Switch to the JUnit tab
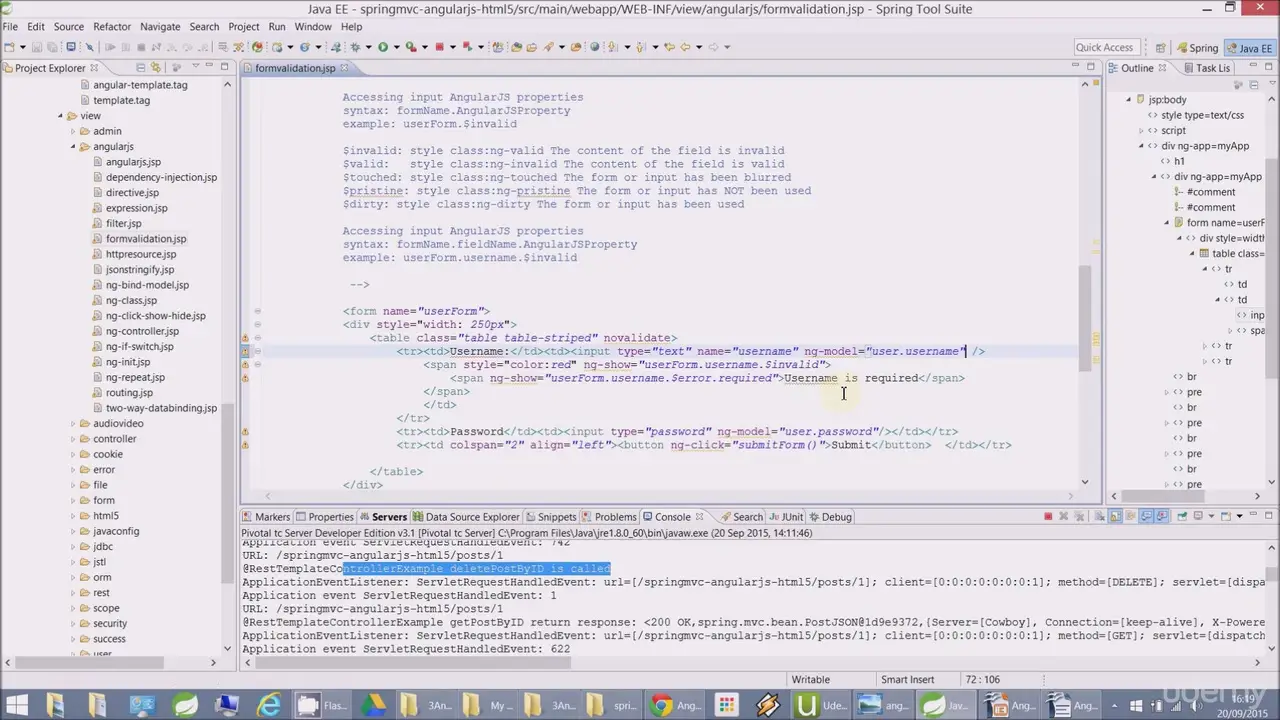Screen dimensions: 1280x720 [785, 517]
